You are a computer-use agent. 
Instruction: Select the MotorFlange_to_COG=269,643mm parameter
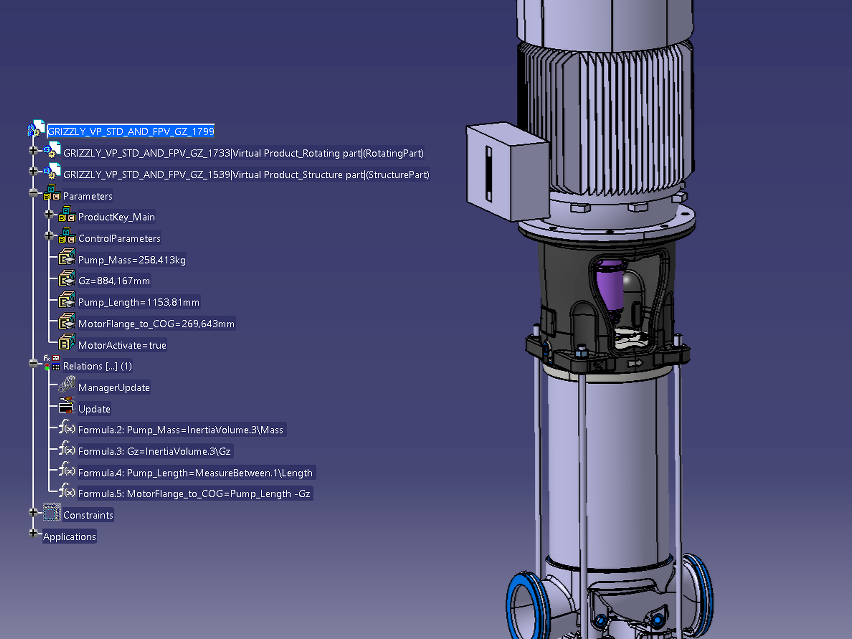tap(156, 324)
